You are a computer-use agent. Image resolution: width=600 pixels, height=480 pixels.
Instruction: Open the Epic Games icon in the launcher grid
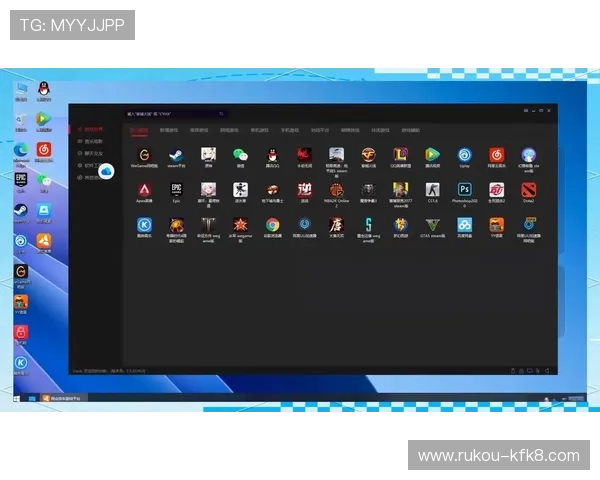[176, 189]
